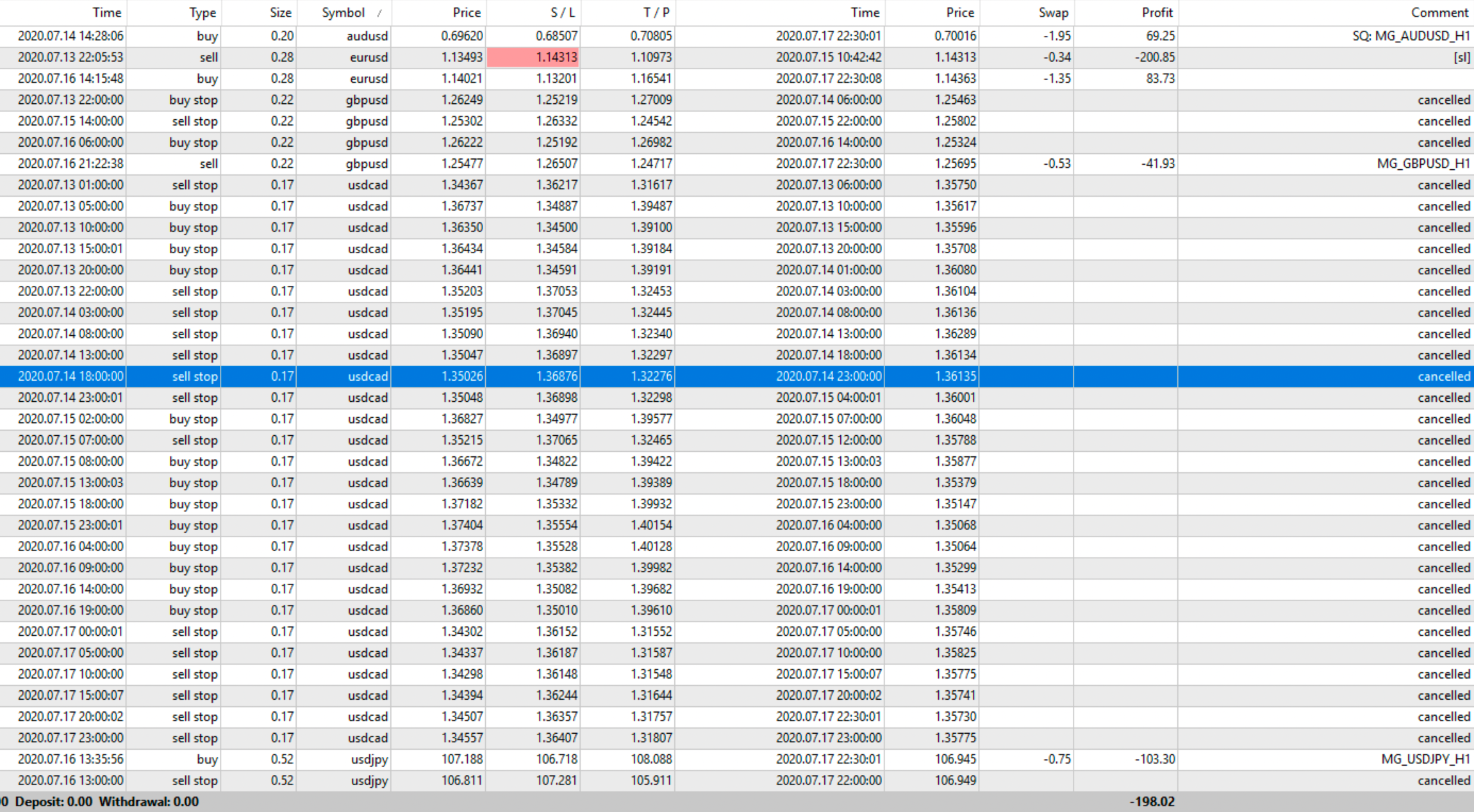Click the [sl] comment on eurusd sell row

[1462, 57]
